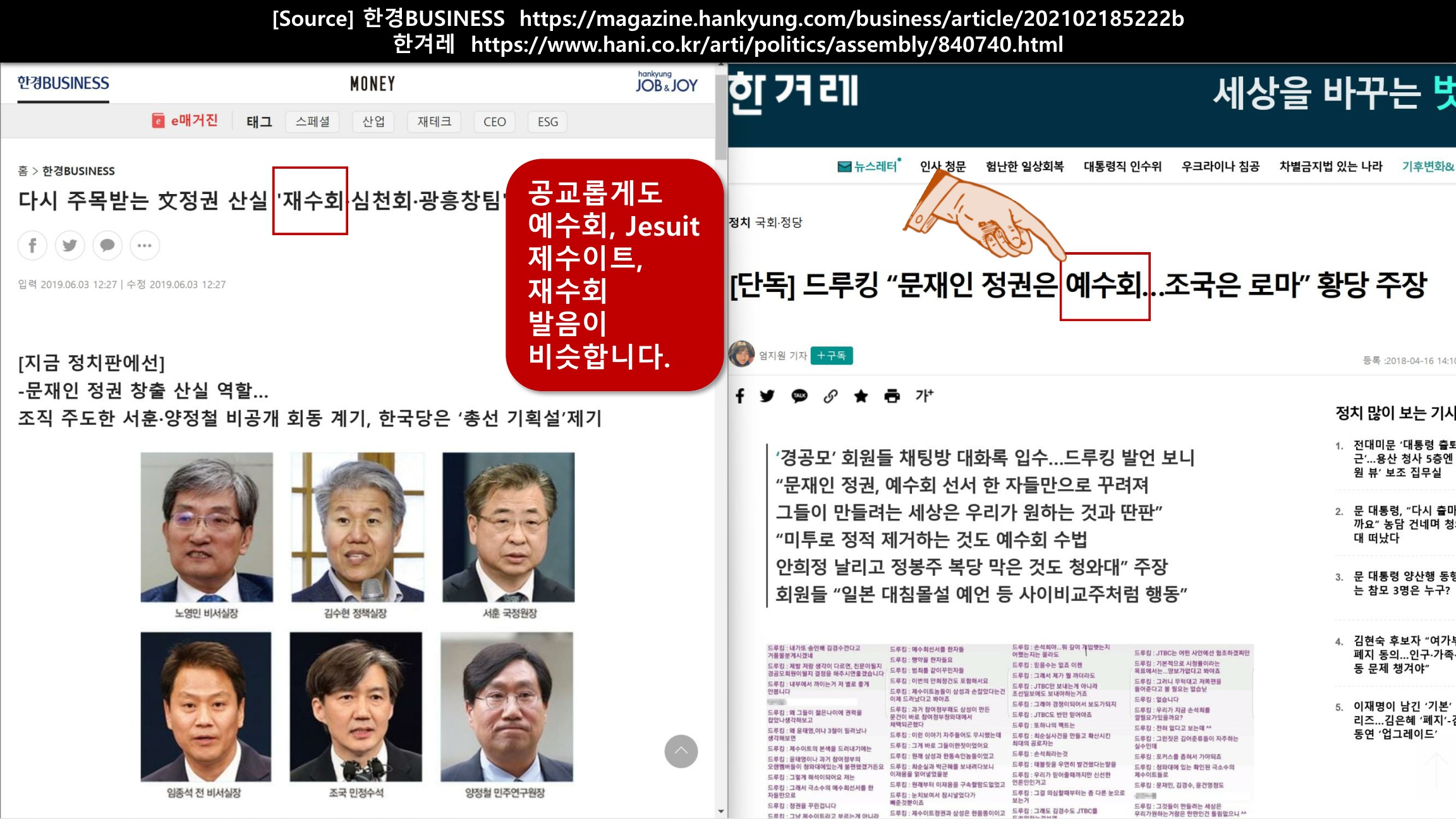Screen dimensions: 1456x819
Task: Click the hankyung JOB&JOY logo
Action: coord(666,82)
